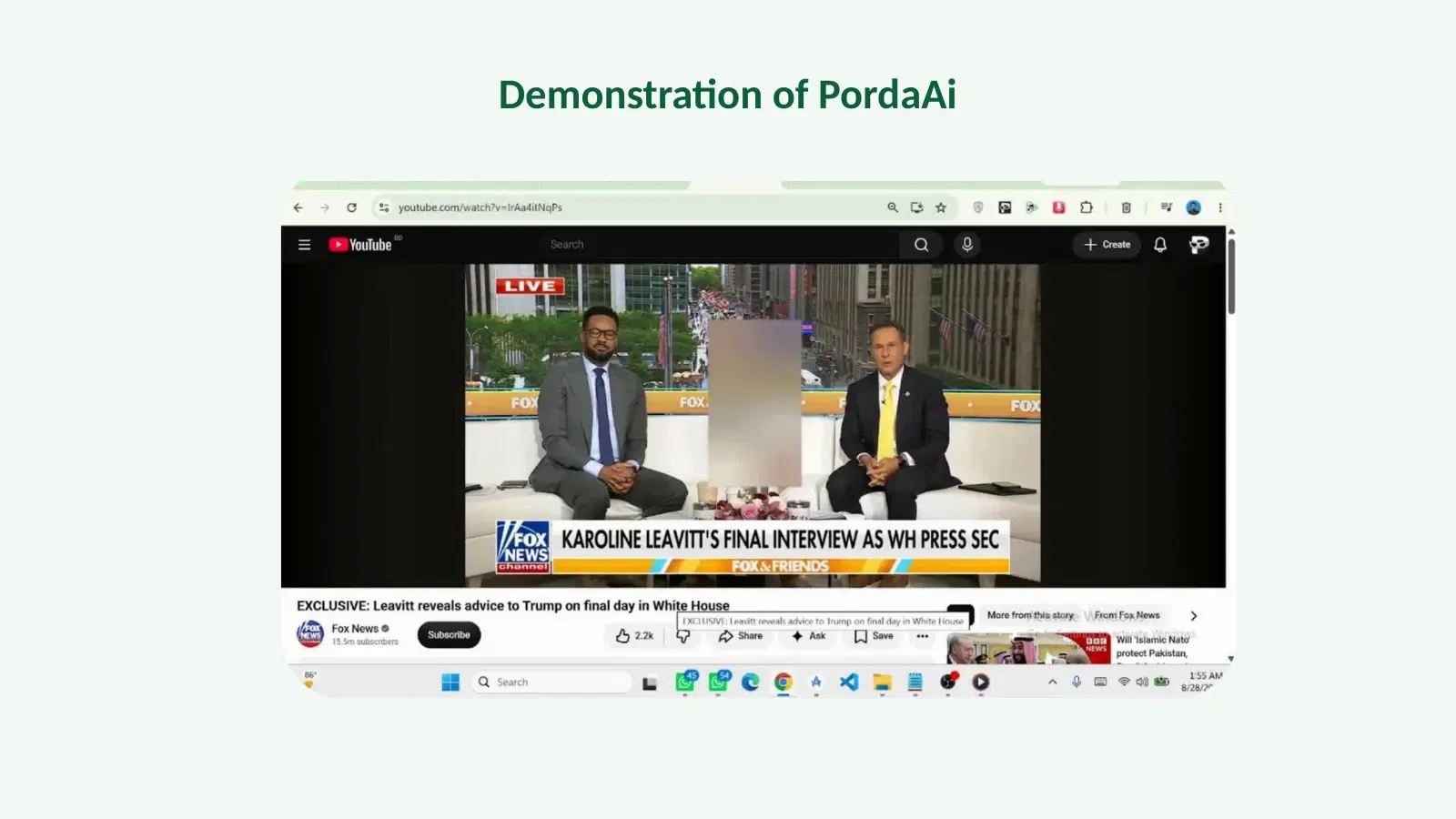Share this video
This screenshot has height=819, width=1456.
click(741, 636)
